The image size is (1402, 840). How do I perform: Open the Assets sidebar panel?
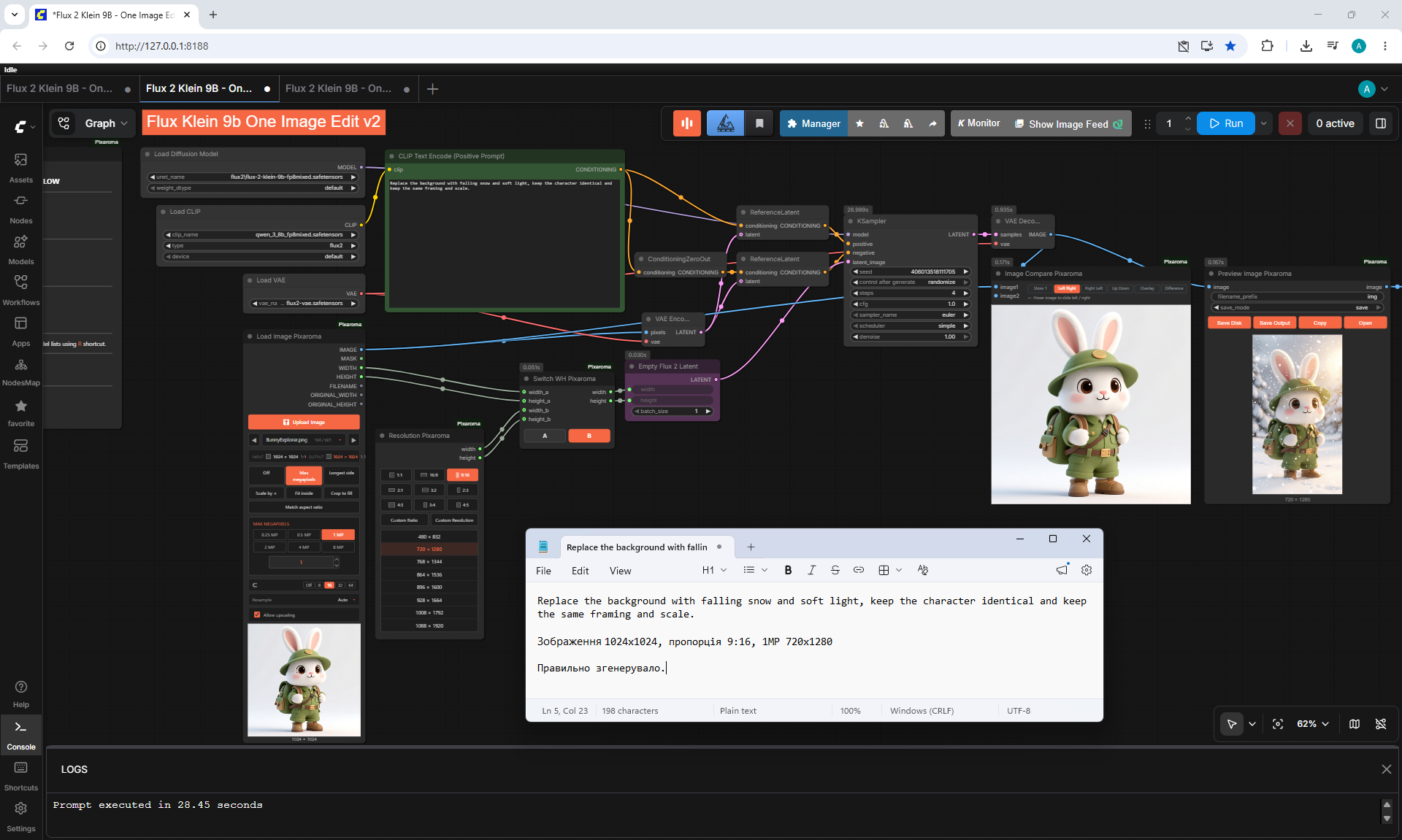tap(20, 167)
